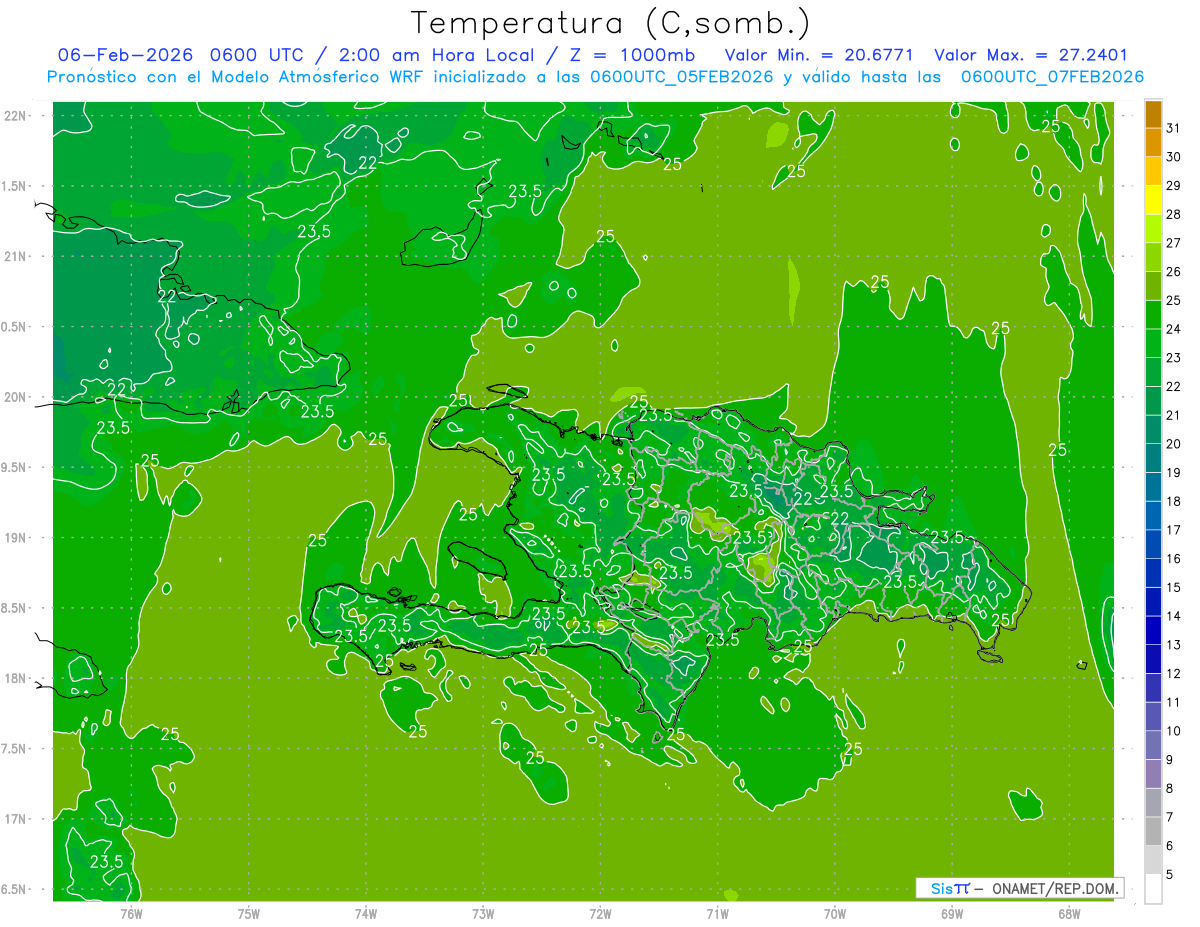Click legend label '21'
The width and height of the screenshot is (1200, 927).
coord(1174,415)
